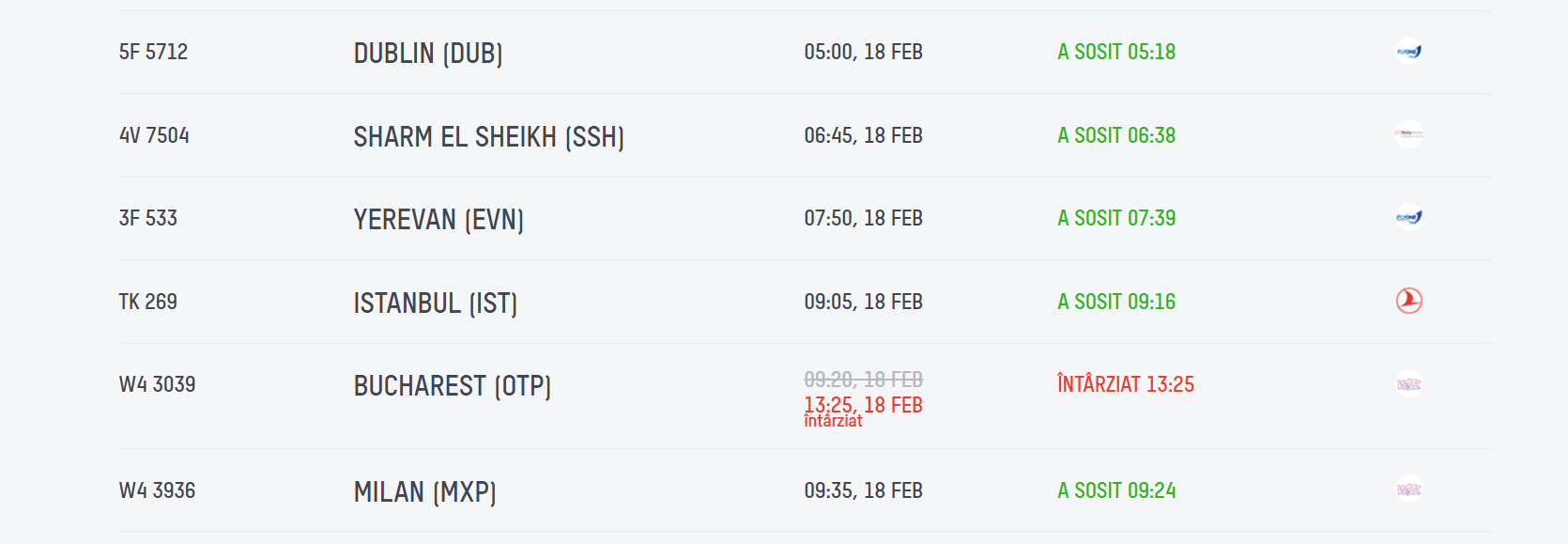Click the Wizz Air logo for Bucharest flight

pyautogui.click(x=1408, y=383)
